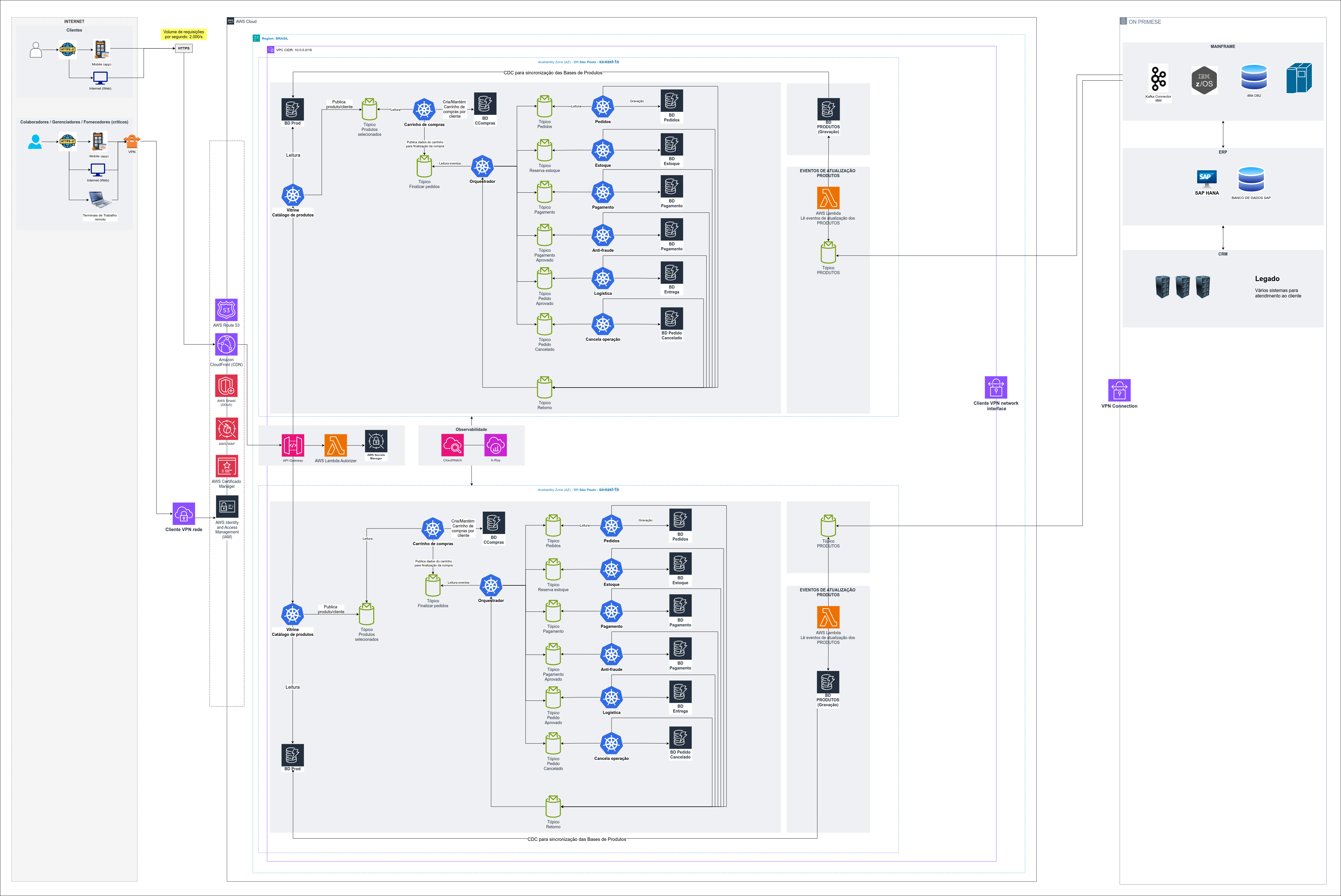Click the HTTPS box near yellow note
Image resolution: width=1341 pixels, height=896 pixels.
click(183, 49)
